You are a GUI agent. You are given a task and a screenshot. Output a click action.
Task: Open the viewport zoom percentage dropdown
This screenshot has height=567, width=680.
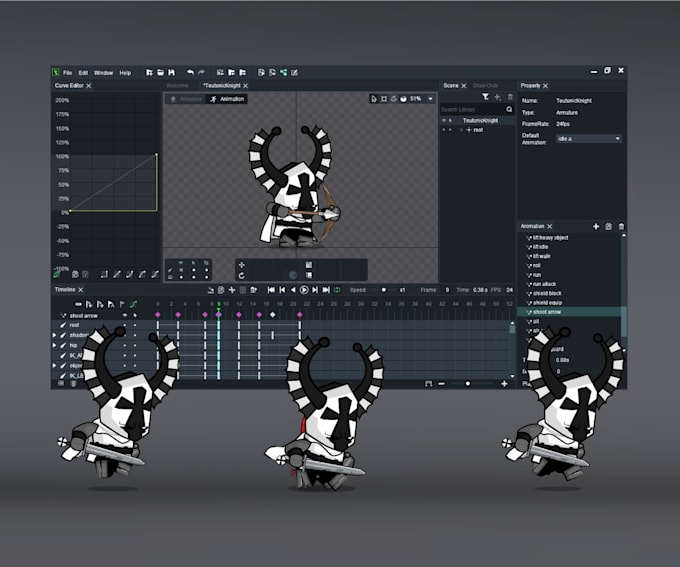click(430, 99)
